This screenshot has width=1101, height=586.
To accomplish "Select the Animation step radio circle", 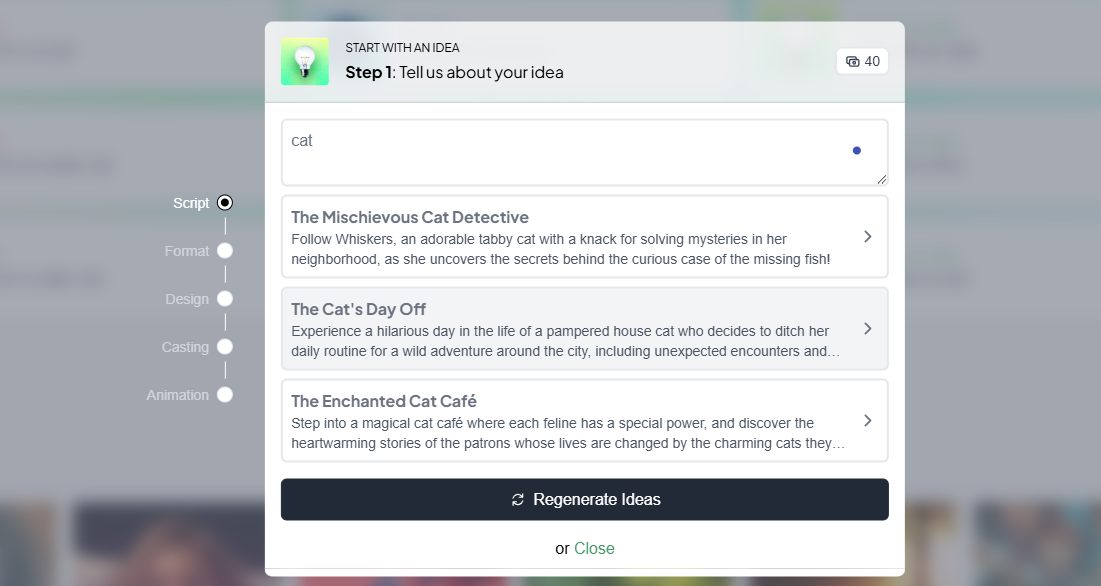I will 225,395.
